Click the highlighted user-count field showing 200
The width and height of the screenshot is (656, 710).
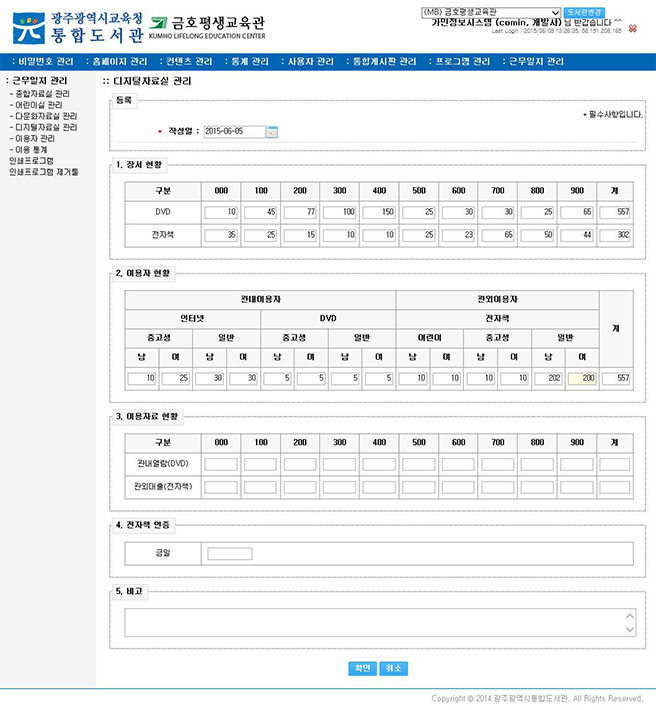coord(582,379)
